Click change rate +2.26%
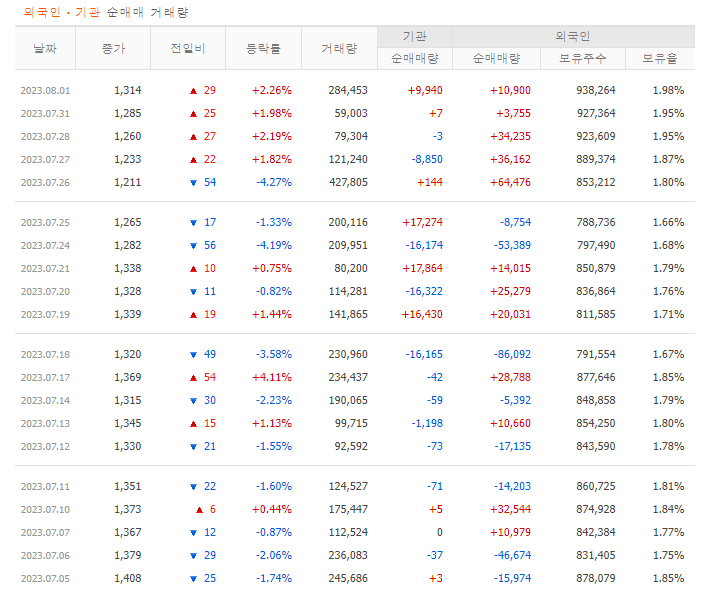 point(272,90)
